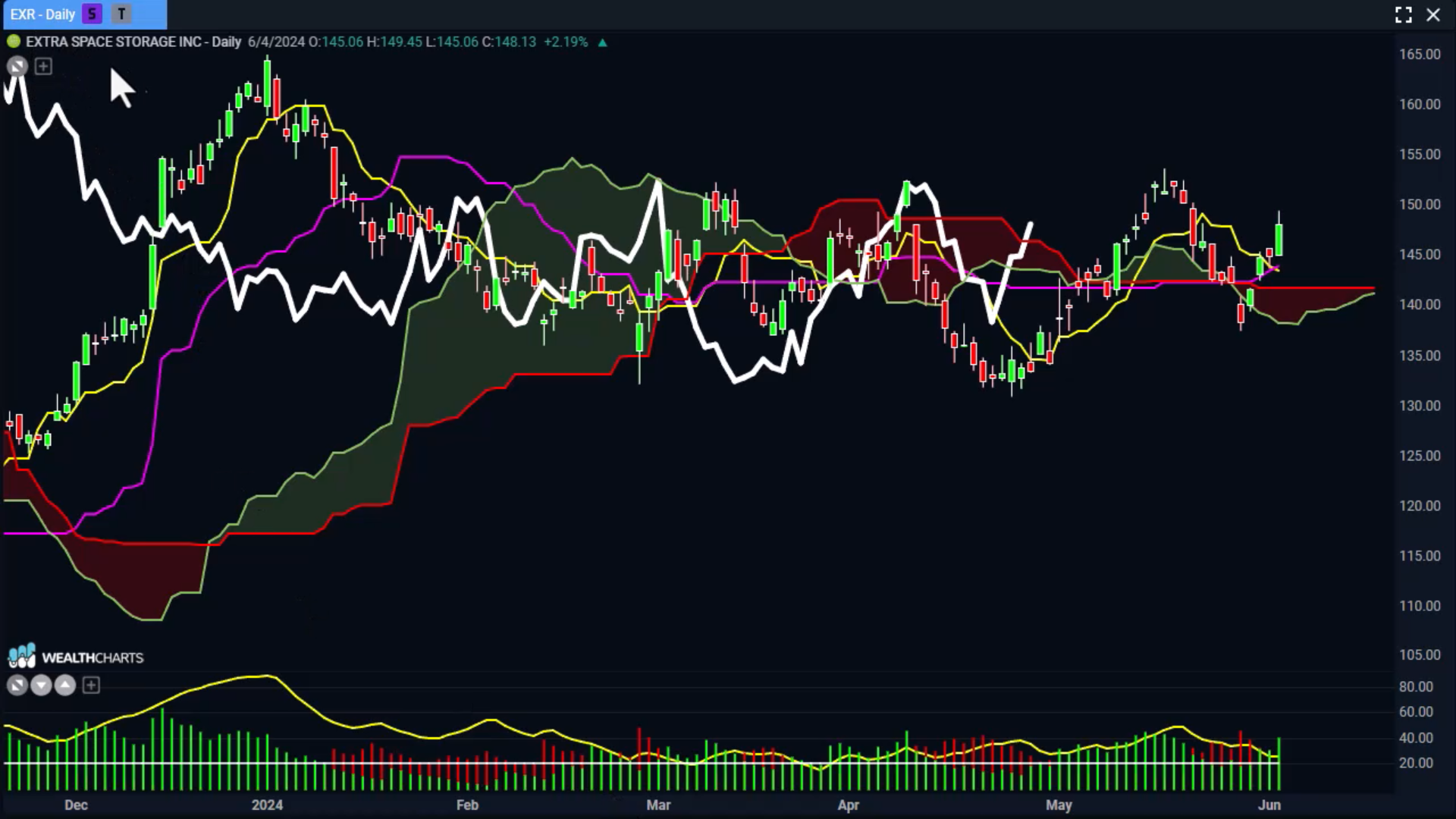The height and width of the screenshot is (819, 1456).
Task: Click the 125.00 price axis label
Action: coord(1420,456)
